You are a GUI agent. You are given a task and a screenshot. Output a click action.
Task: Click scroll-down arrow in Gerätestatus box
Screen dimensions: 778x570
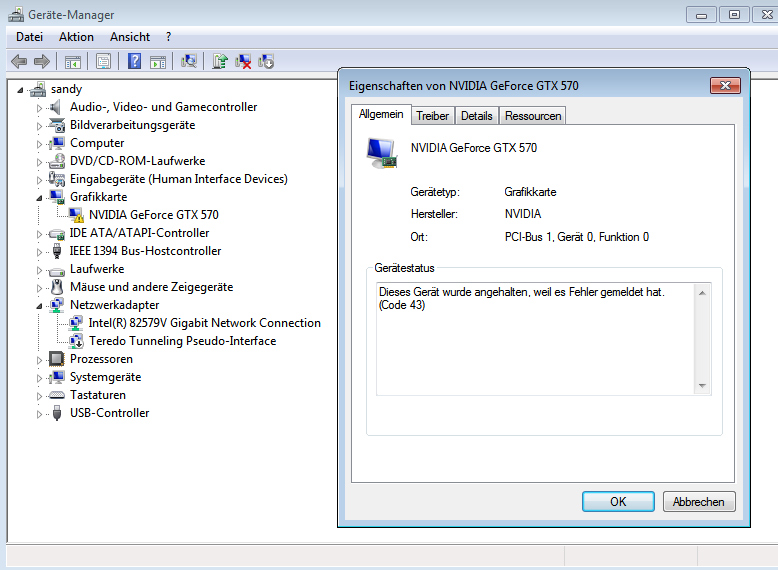click(702, 385)
